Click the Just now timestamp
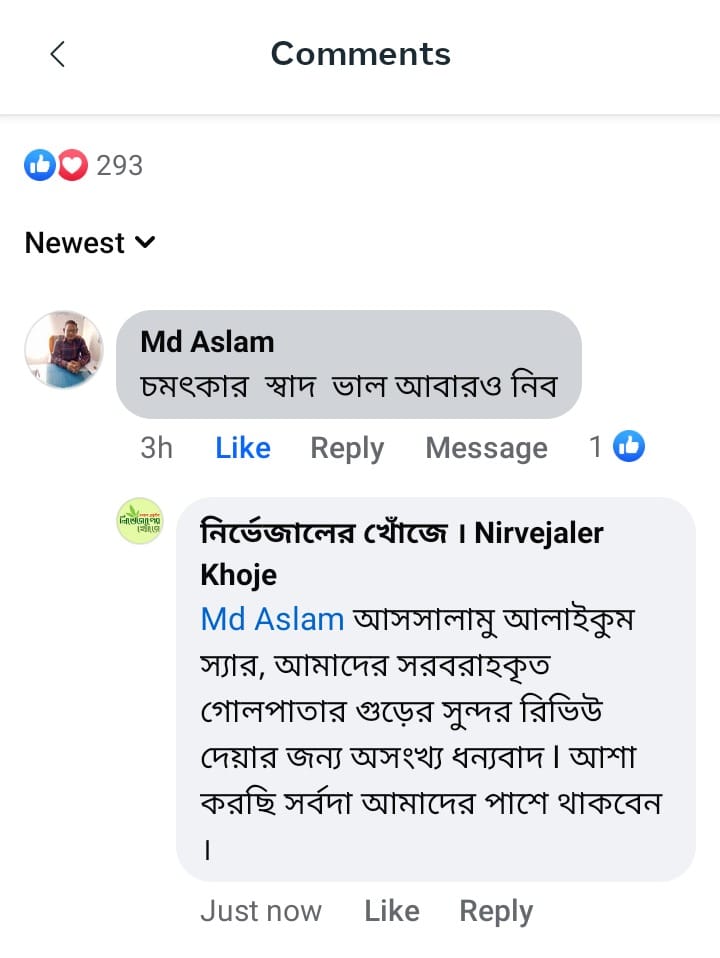Viewport: 720px width, 958px height. (261, 911)
